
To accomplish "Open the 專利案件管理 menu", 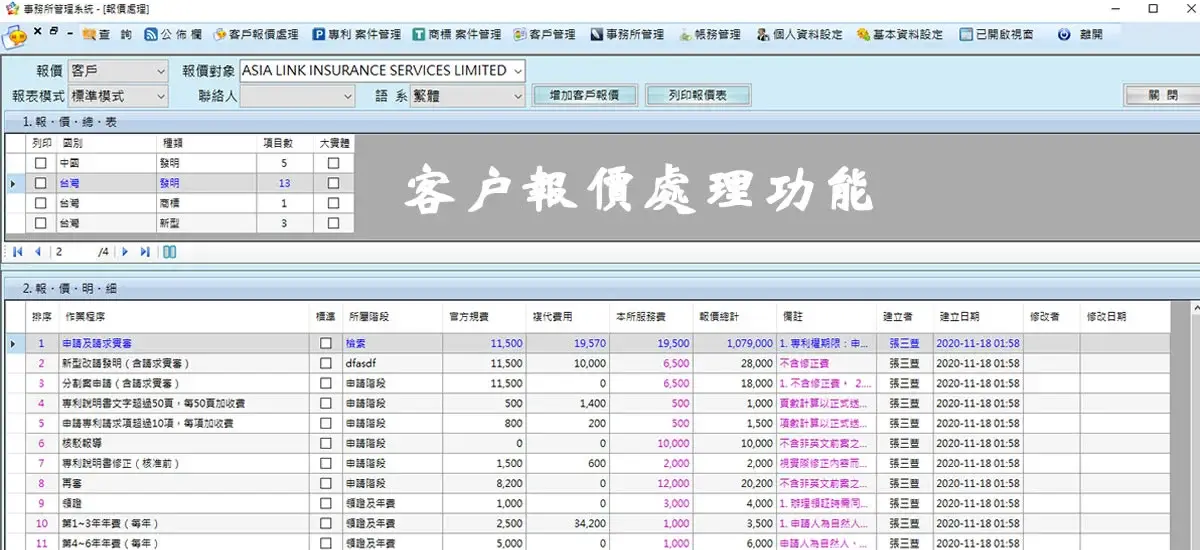I will 357,34.
